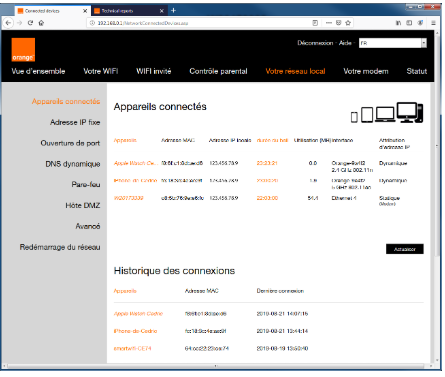Select Appareils connectés in sidebar
The height and width of the screenshot is (377, 445).
tap(66, 101)
